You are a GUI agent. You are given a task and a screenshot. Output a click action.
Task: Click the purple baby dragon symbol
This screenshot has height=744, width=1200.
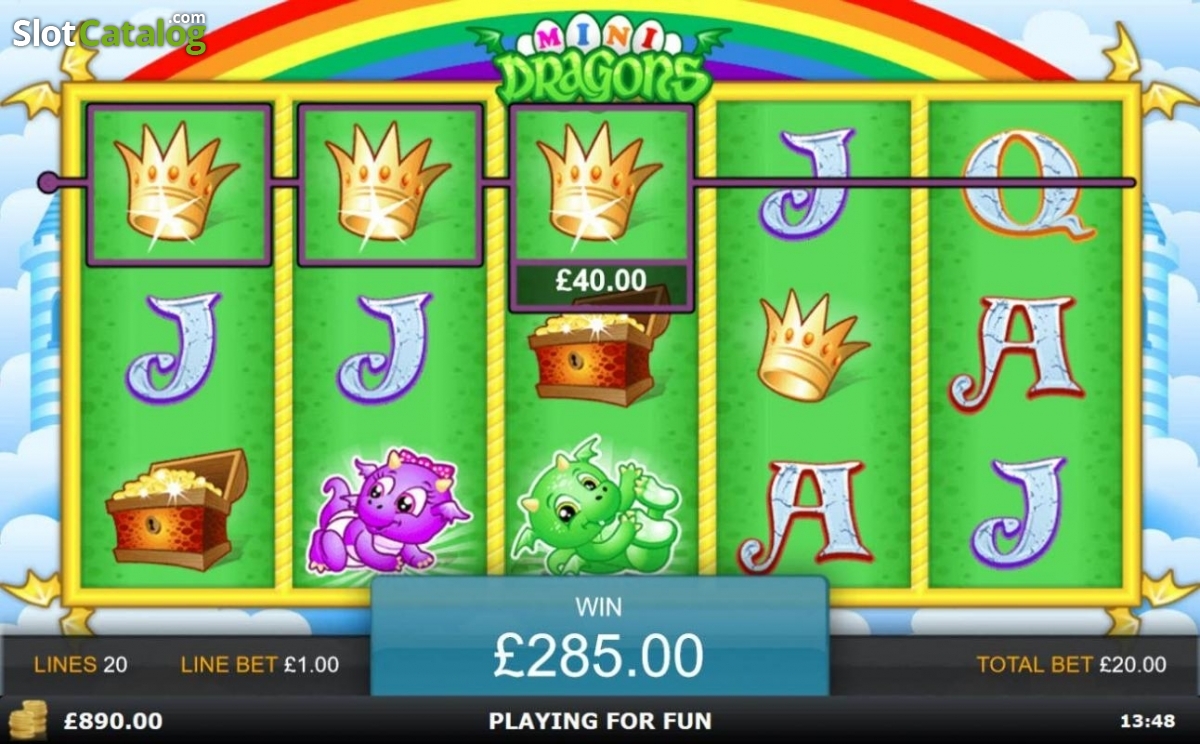click(x=388, y=511)
